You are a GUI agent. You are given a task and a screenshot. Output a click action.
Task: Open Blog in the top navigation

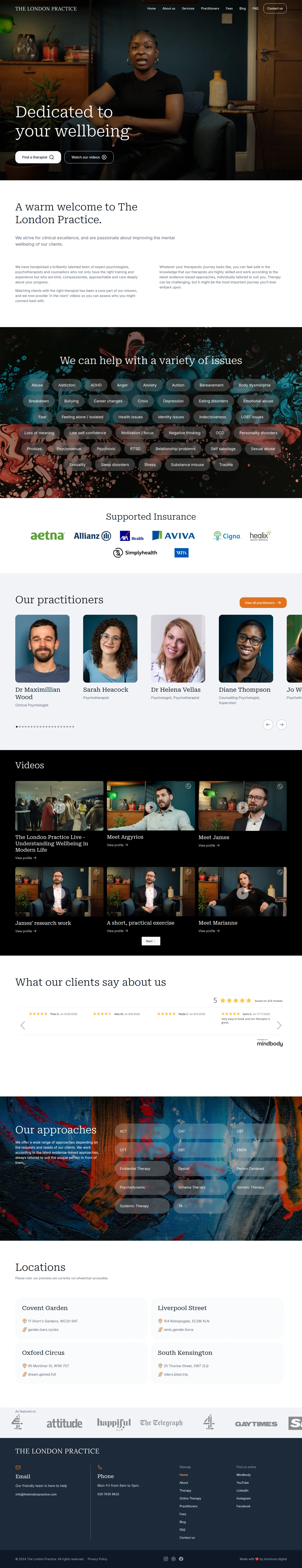242,8
